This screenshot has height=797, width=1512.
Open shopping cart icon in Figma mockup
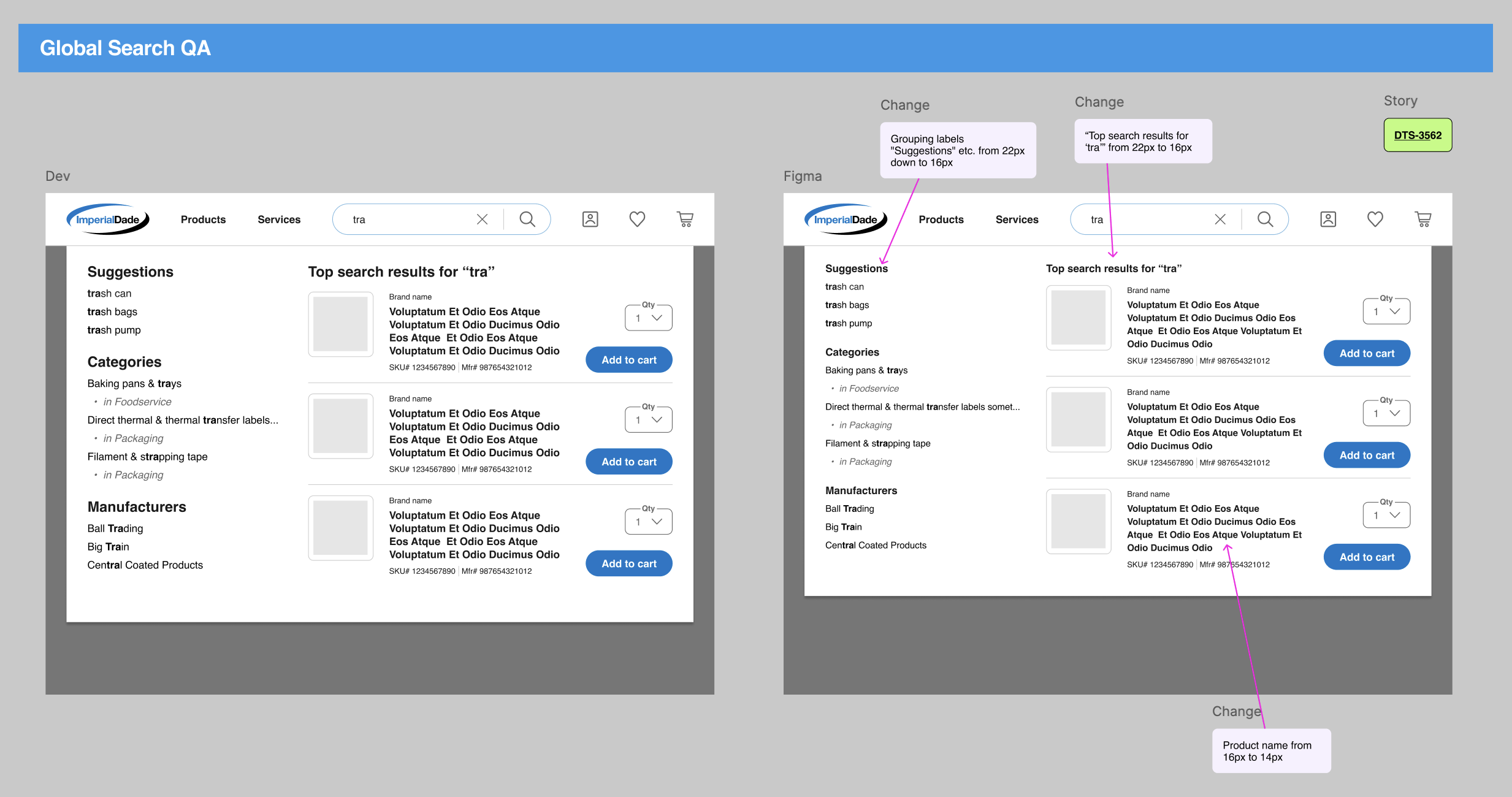[1423, 219]
